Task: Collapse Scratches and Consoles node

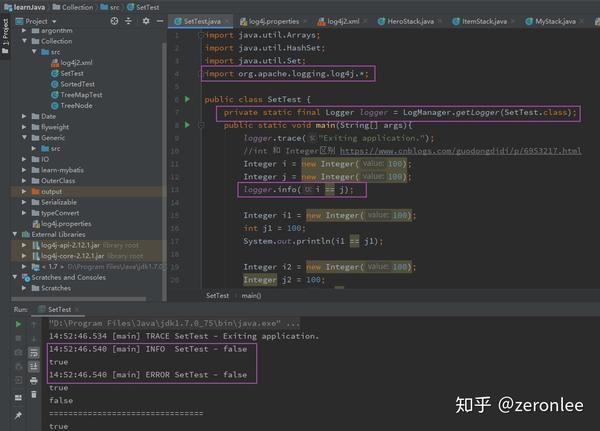Action: coord(15,277)
